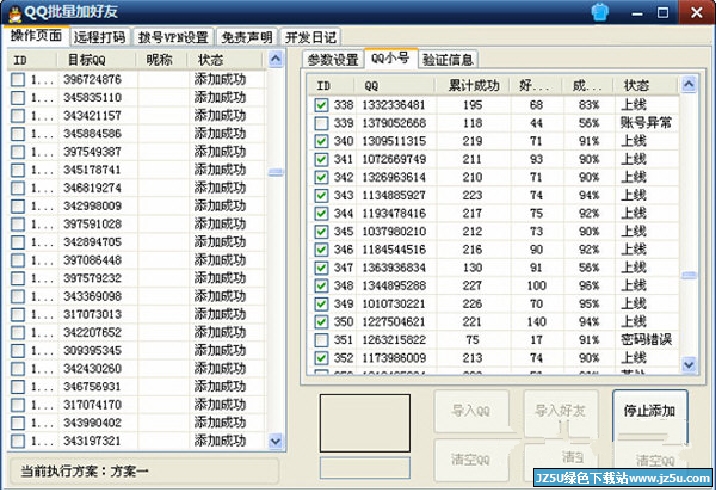Uncheck the QQ account with ID 352
Viewport: 716px width, 490px height.
321,358
